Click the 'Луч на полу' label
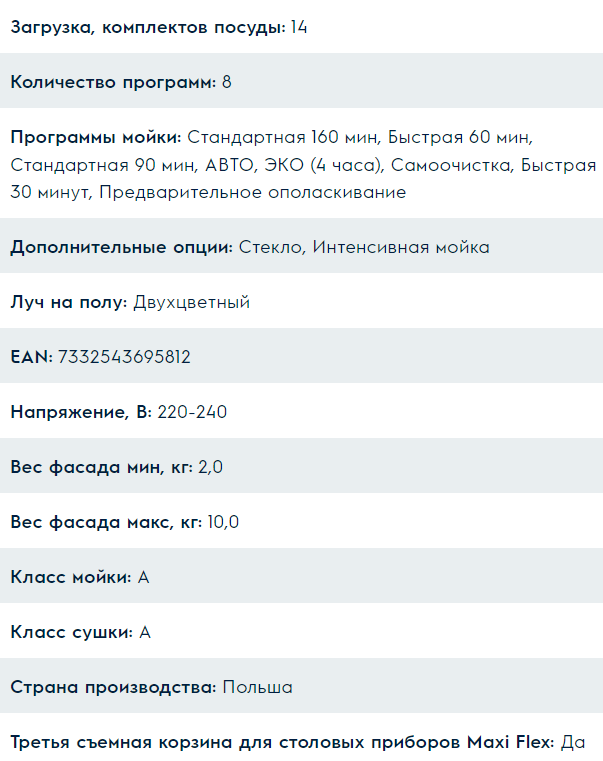 pyautogui.click(x=68, y=302)
